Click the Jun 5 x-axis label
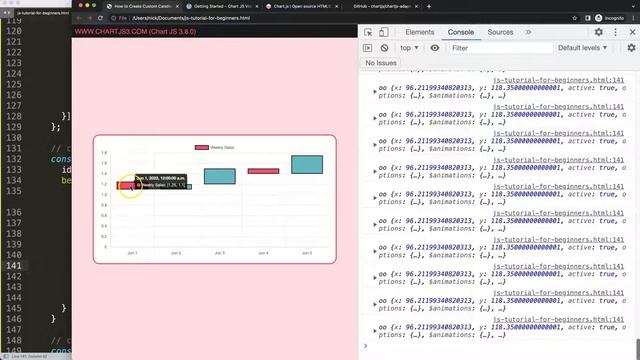 pos(307,253)
